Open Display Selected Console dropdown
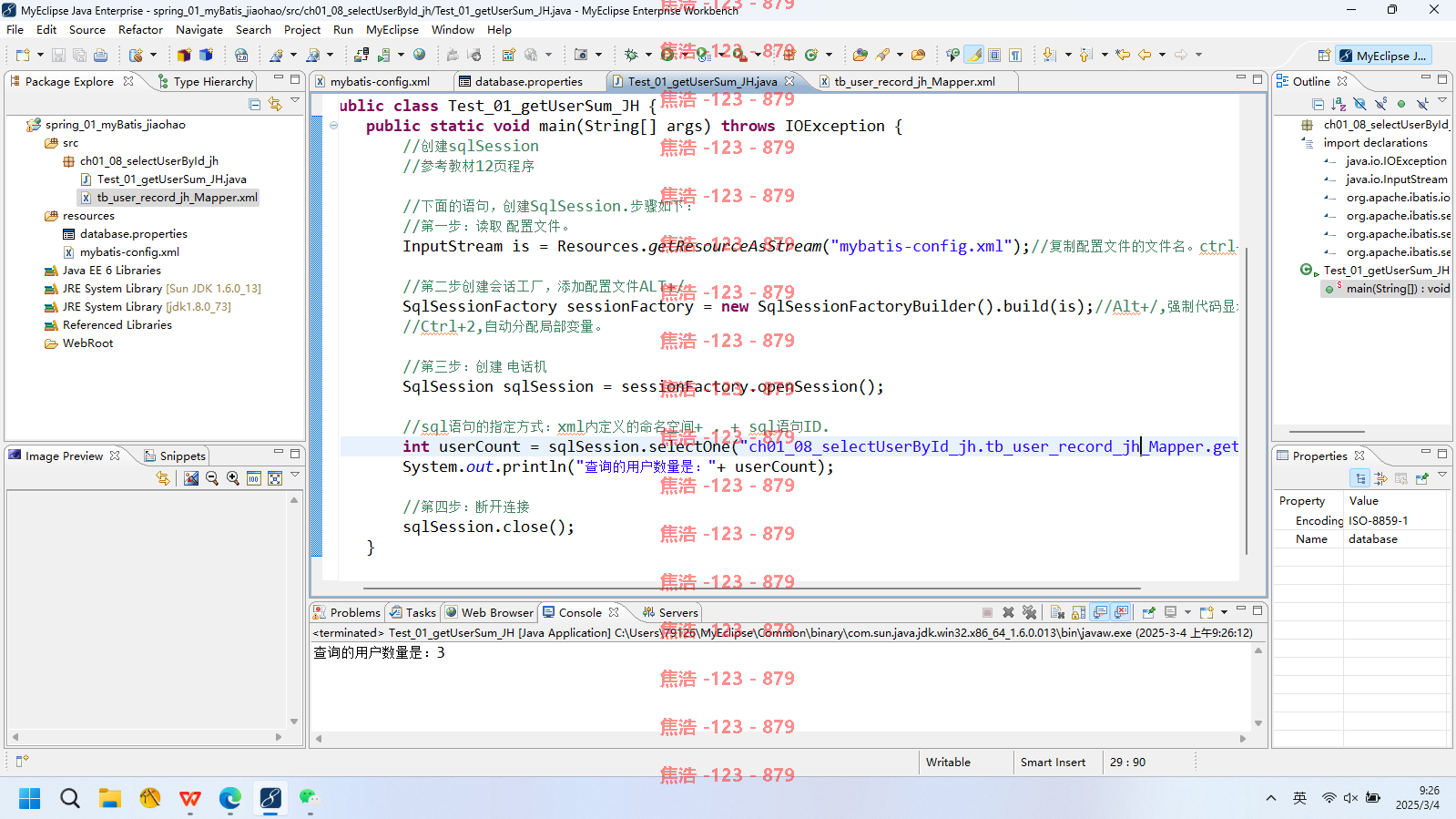Image resolution: width=1456 pixels, height=819 pixels. (x=1187, y=612)
